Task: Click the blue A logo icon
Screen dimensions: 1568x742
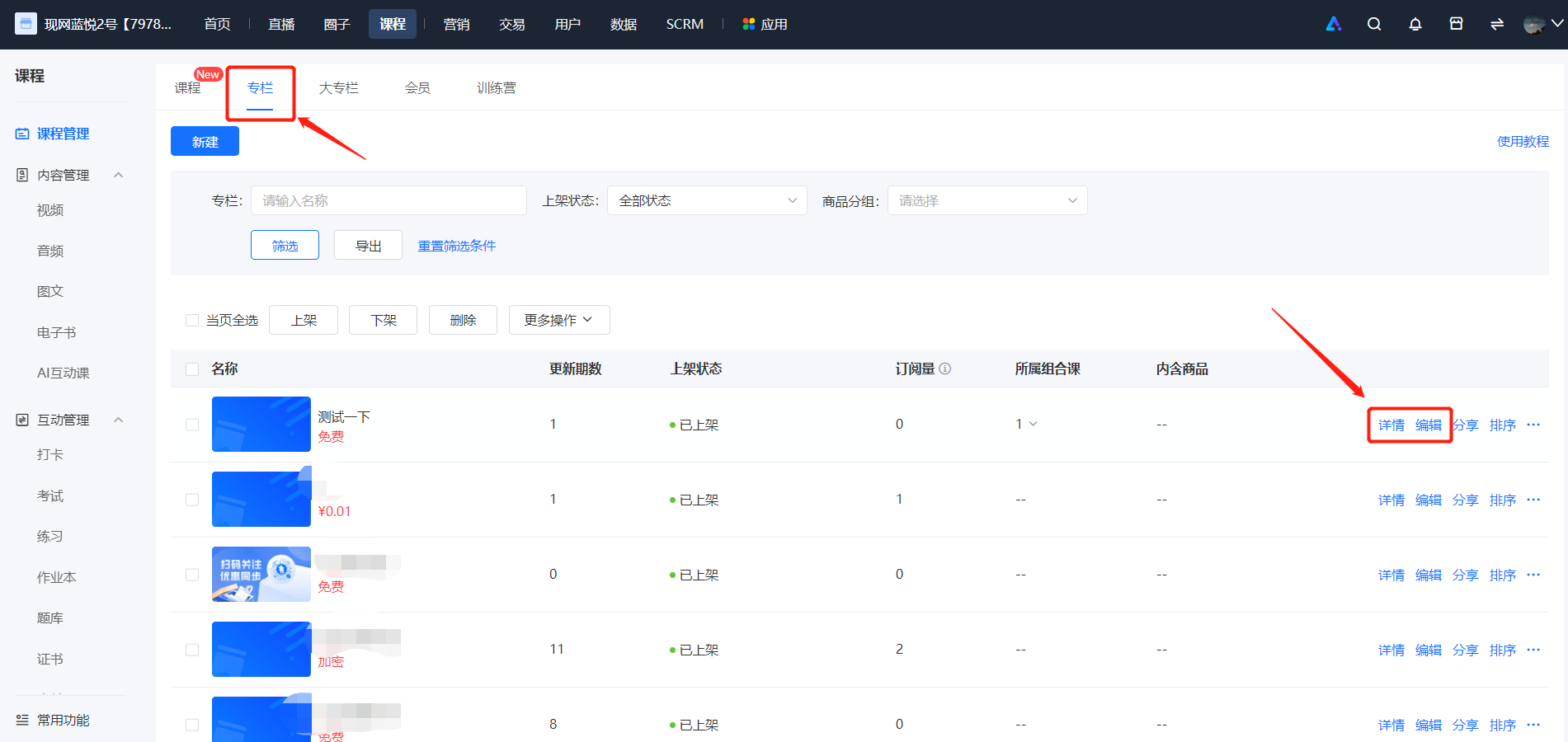Action: pyautogui.click(x=1334, y=24)
